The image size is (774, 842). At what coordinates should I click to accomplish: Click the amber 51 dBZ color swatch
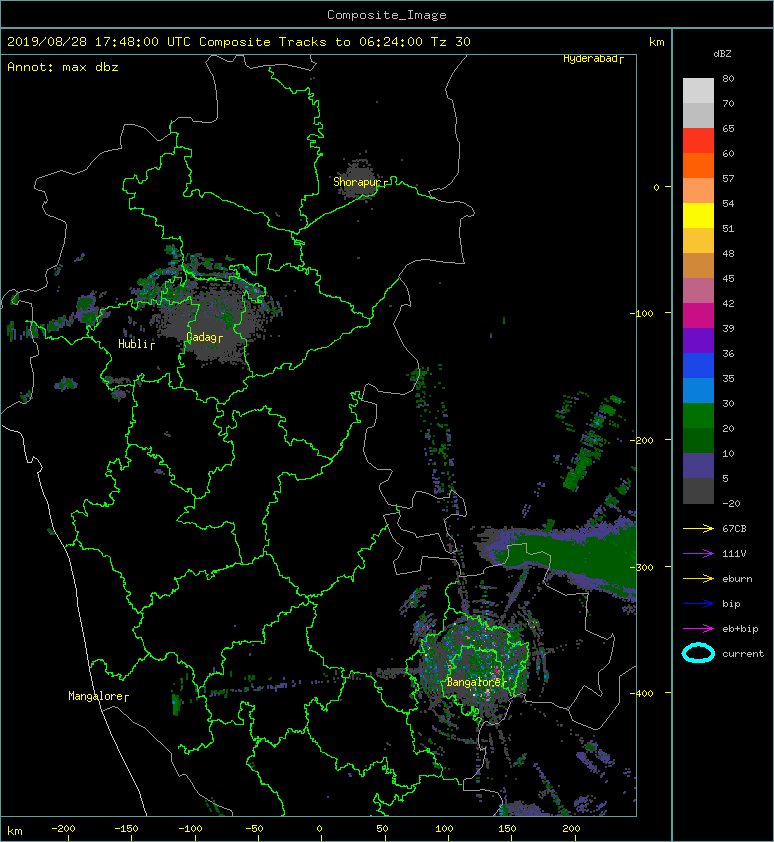698,241
